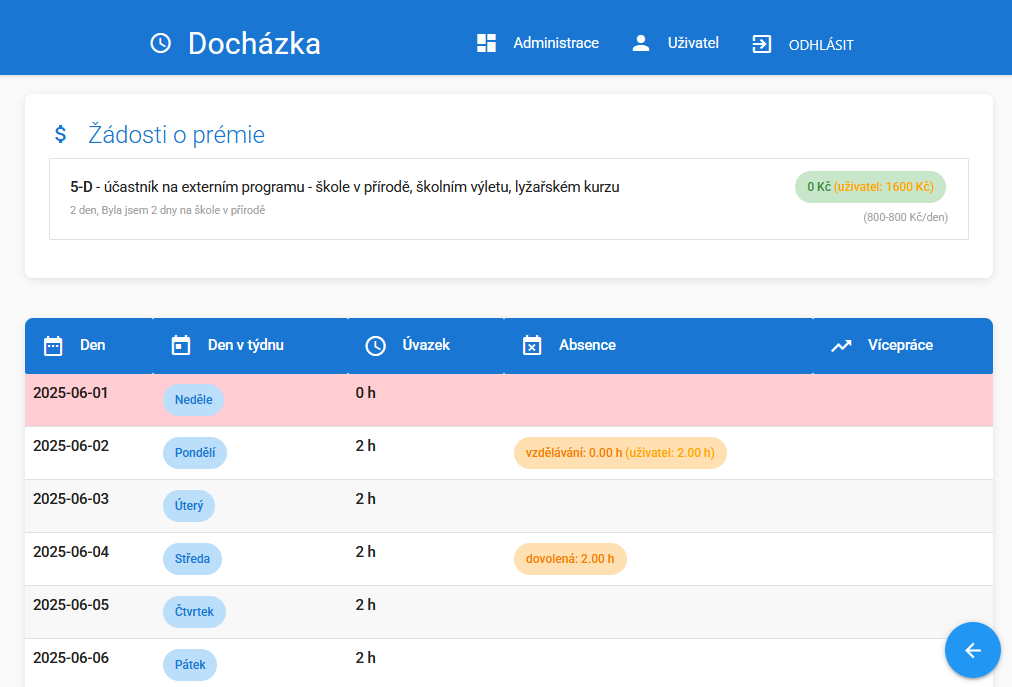Click the clock icon in the Úvazek column header

point(376,345)
